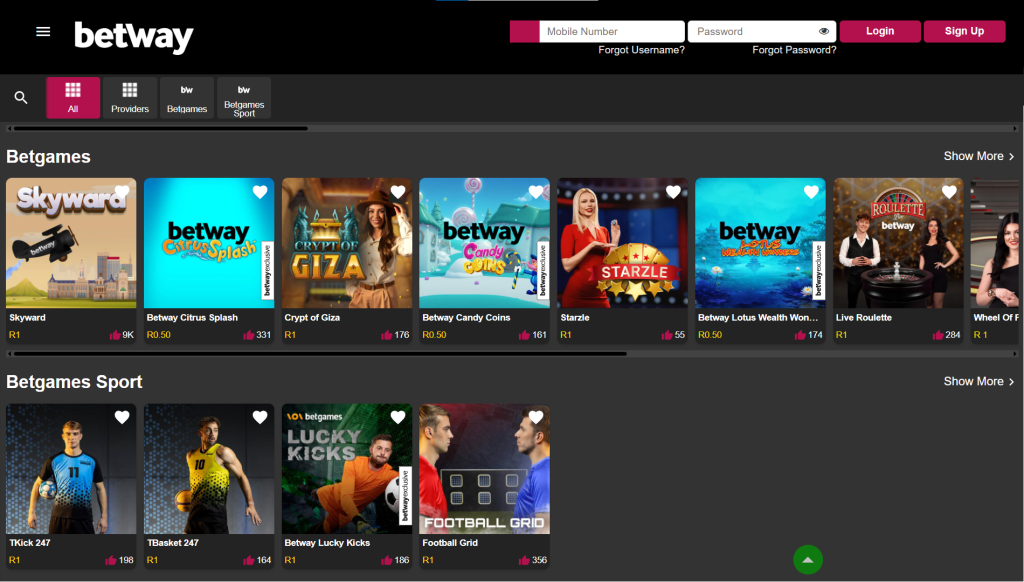Favorite the TBasket 247 heart
This screenshot has width=1024, height=582.
point(260,417)
